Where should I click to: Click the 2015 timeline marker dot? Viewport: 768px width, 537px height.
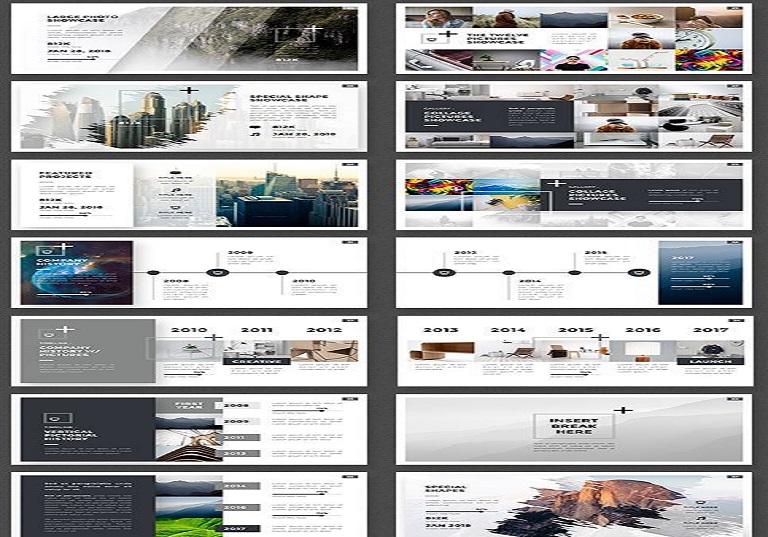[574, 272]
